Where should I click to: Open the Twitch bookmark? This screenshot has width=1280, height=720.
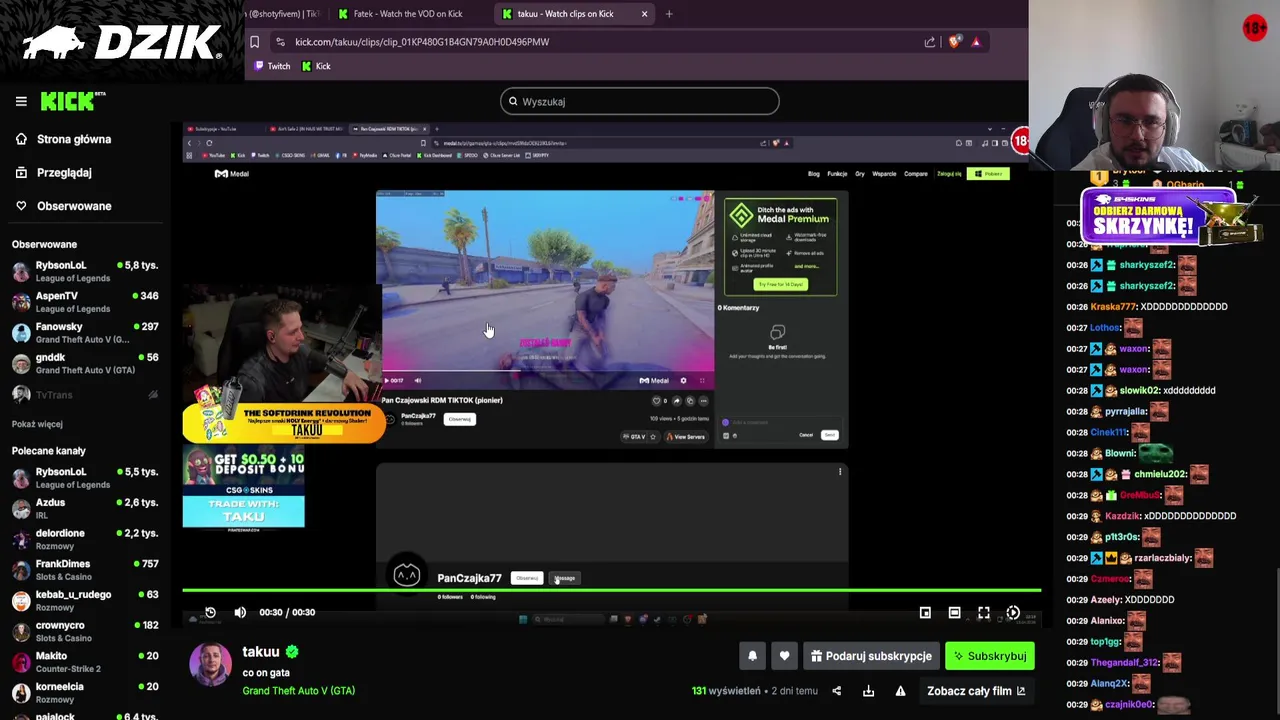[x=271, y=66]
